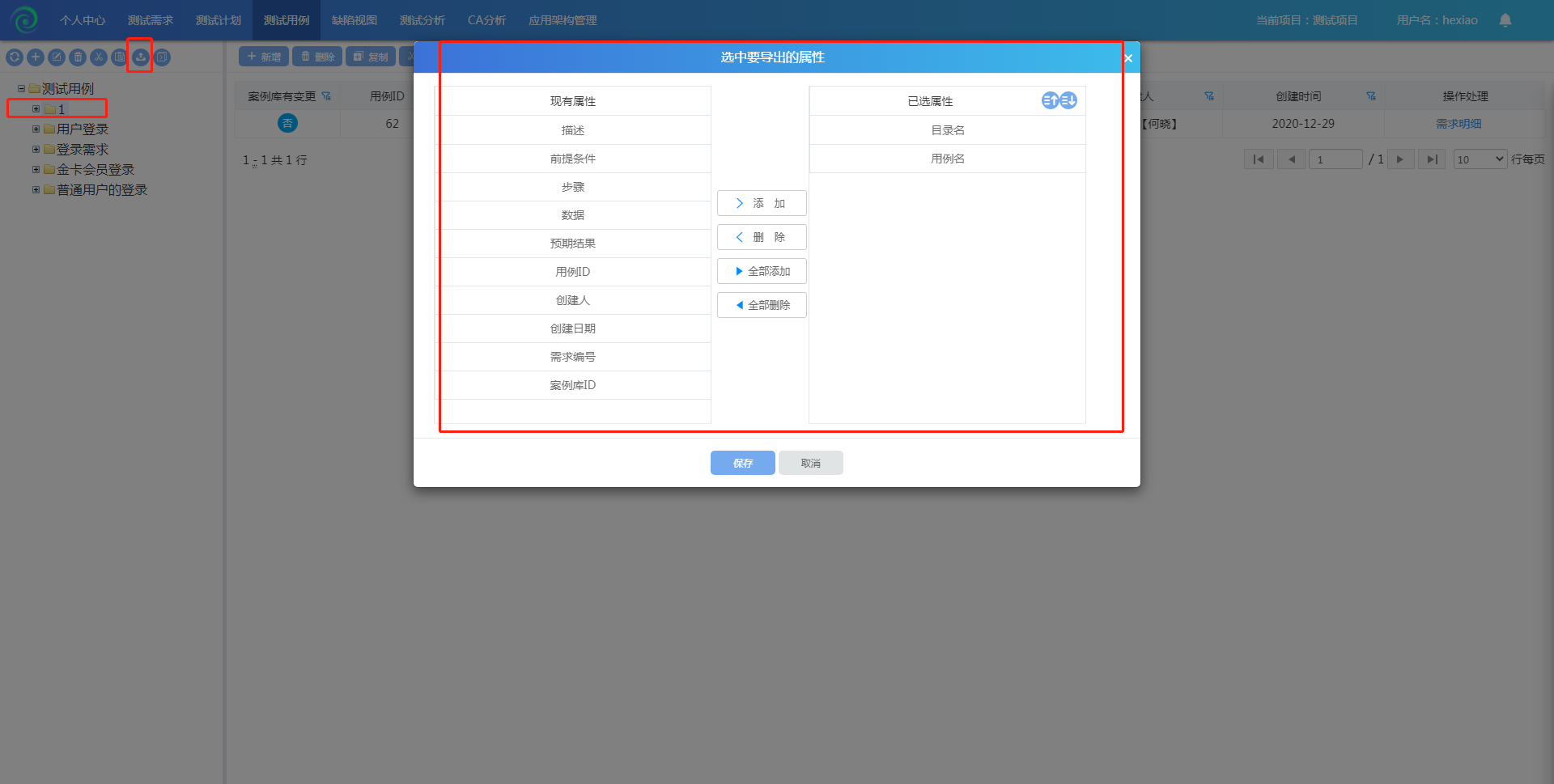Save the export attribute selection
Viewport: 1554px width, 784px height.
coord(743,463)
